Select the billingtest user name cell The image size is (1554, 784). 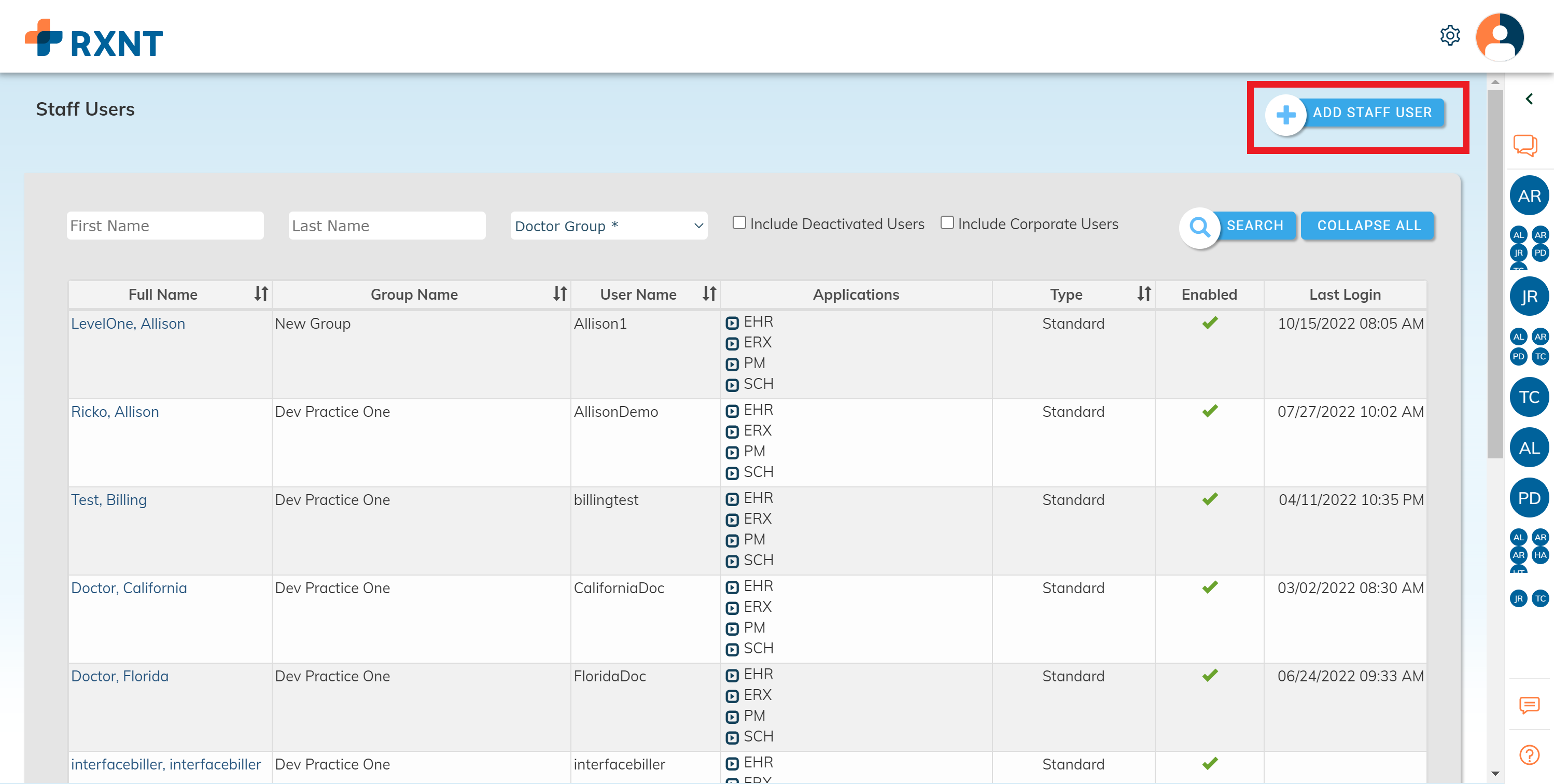tap(646, 531)
